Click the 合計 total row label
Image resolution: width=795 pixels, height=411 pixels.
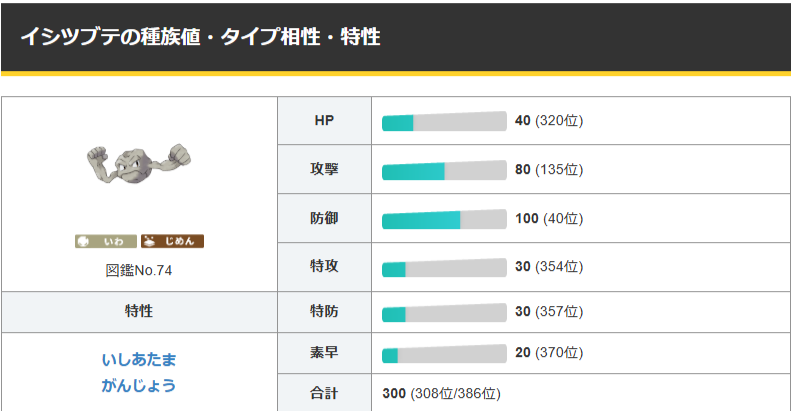tap(324, 393)
